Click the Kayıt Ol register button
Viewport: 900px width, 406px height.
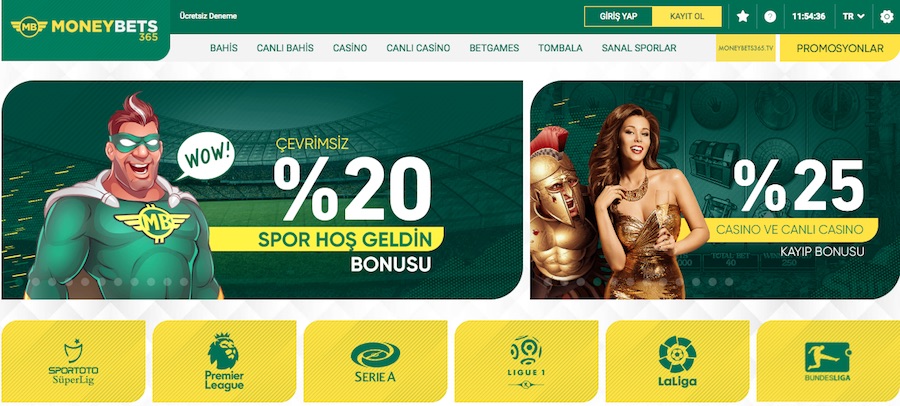click(687, 16)
